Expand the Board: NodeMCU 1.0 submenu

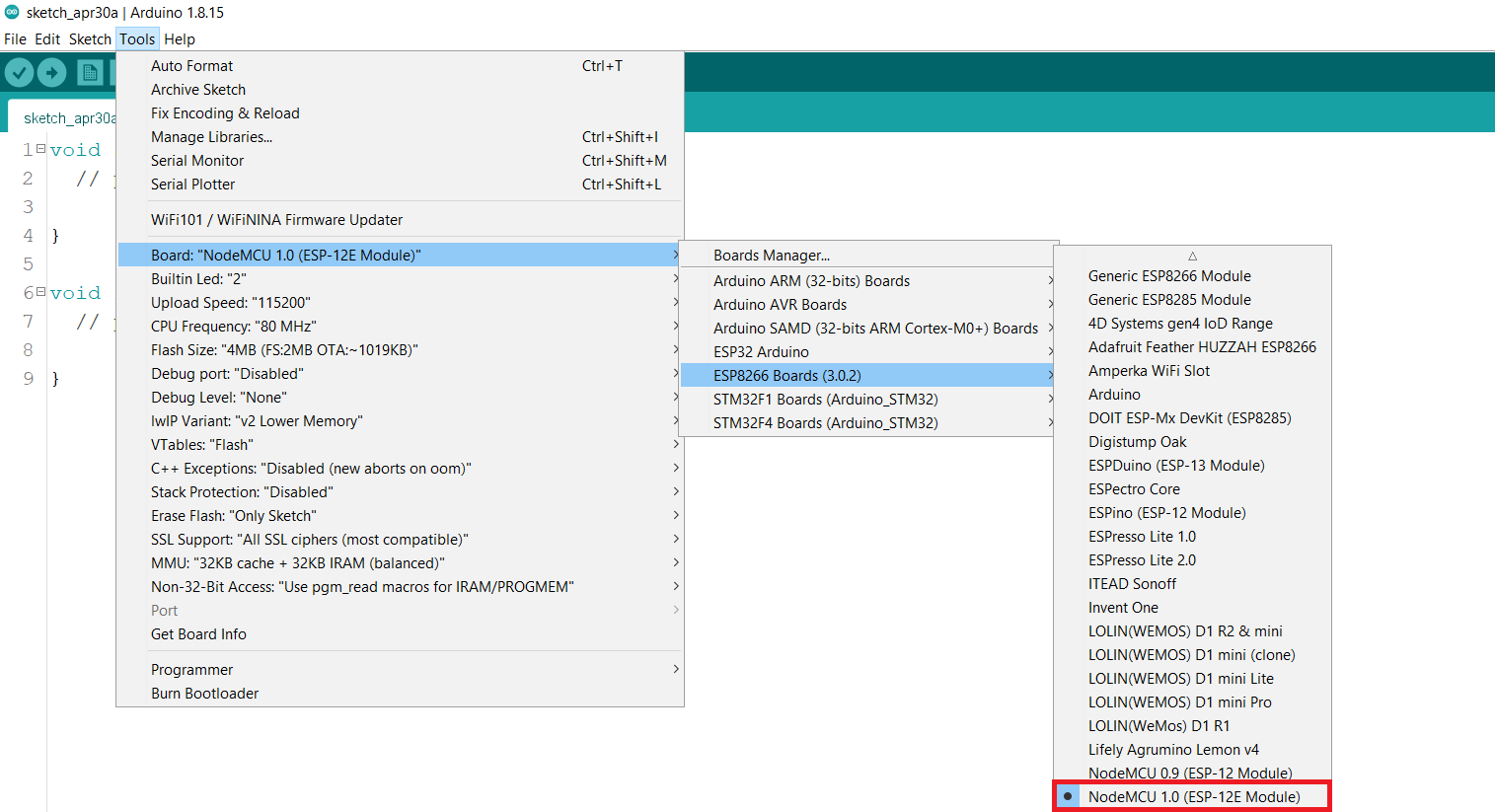pos(400,256)
